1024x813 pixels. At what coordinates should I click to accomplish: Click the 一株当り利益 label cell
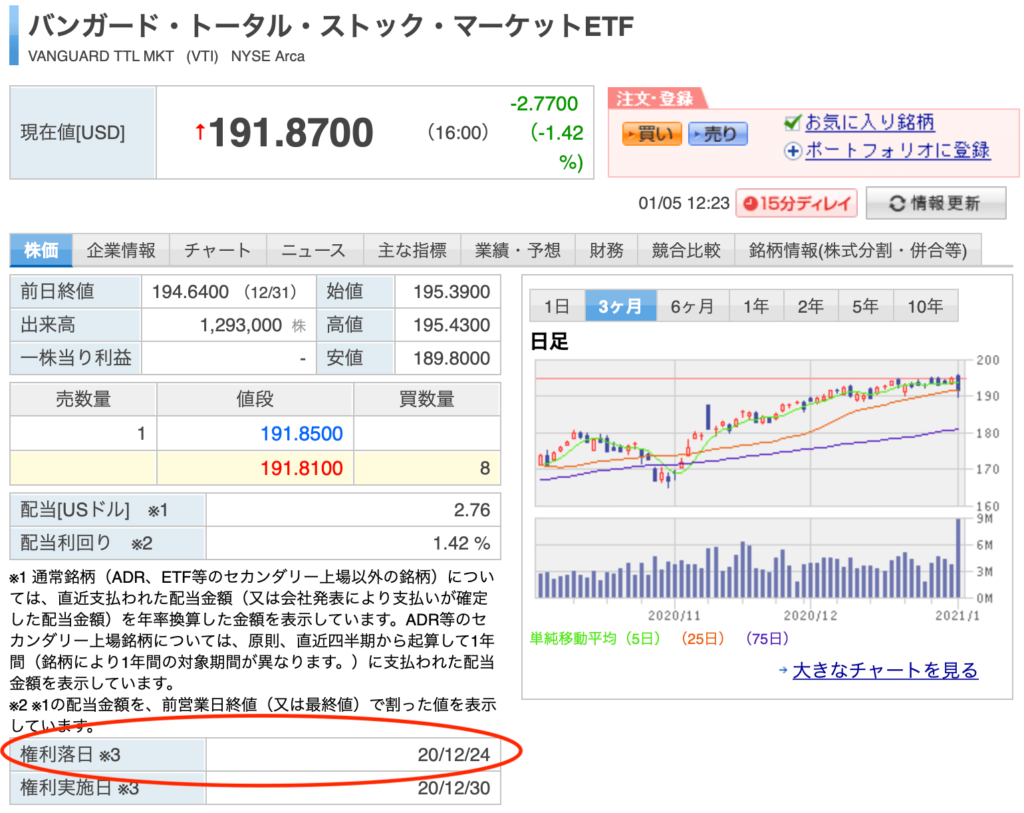[76, 359]
